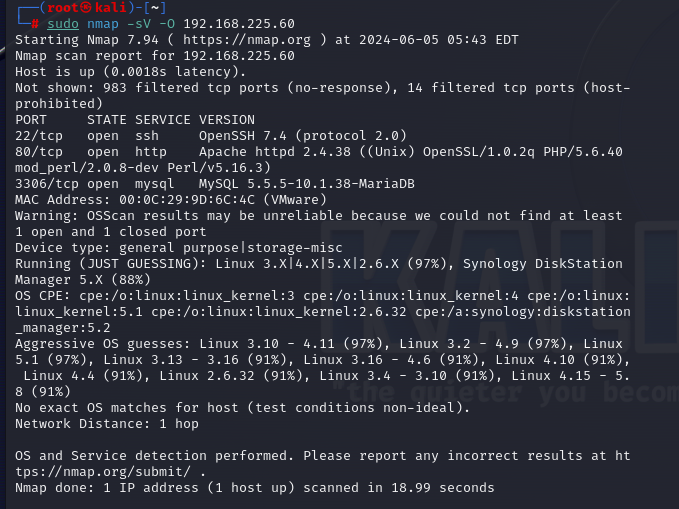Click the red root username in the prompt

(x=63, y=8)
